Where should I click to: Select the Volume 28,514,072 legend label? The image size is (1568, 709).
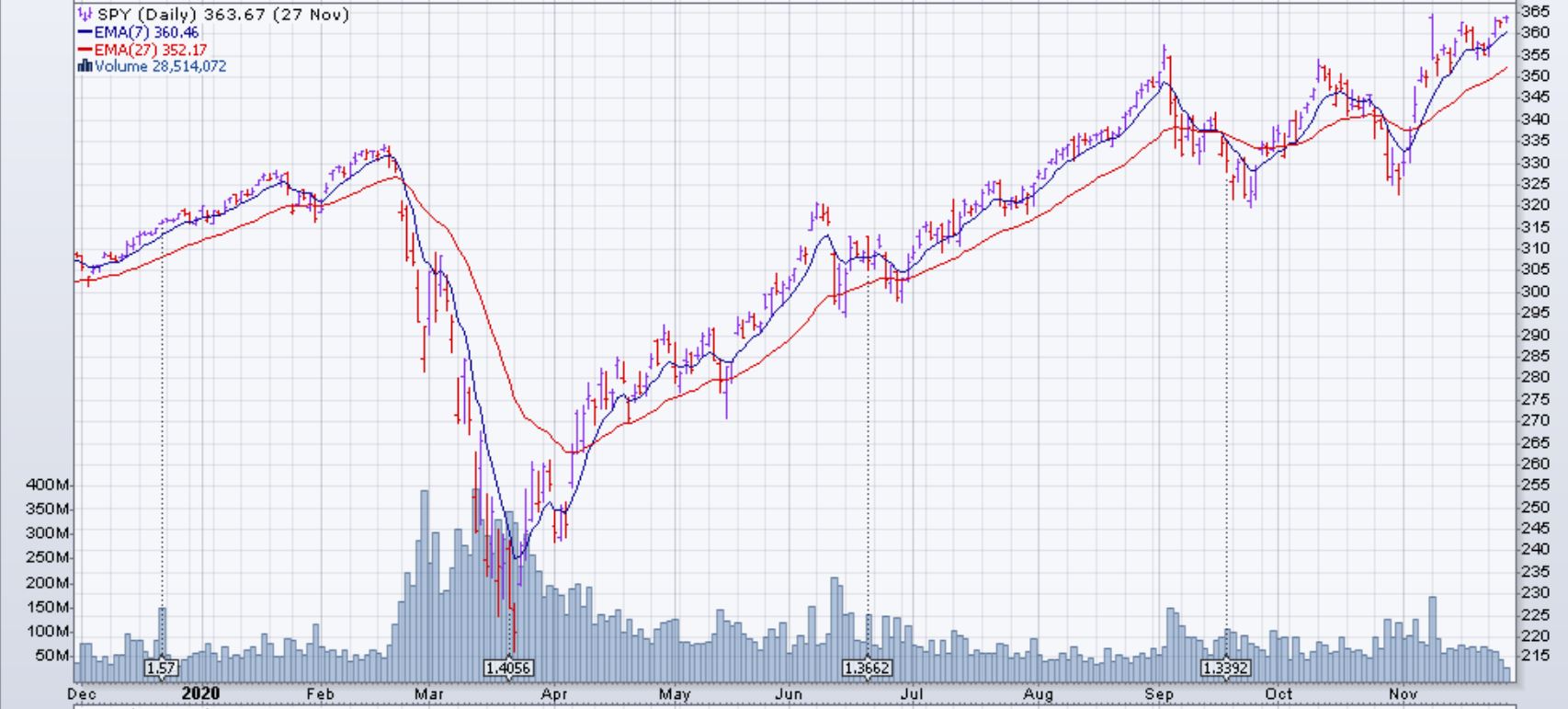click(x=161, y=66)
